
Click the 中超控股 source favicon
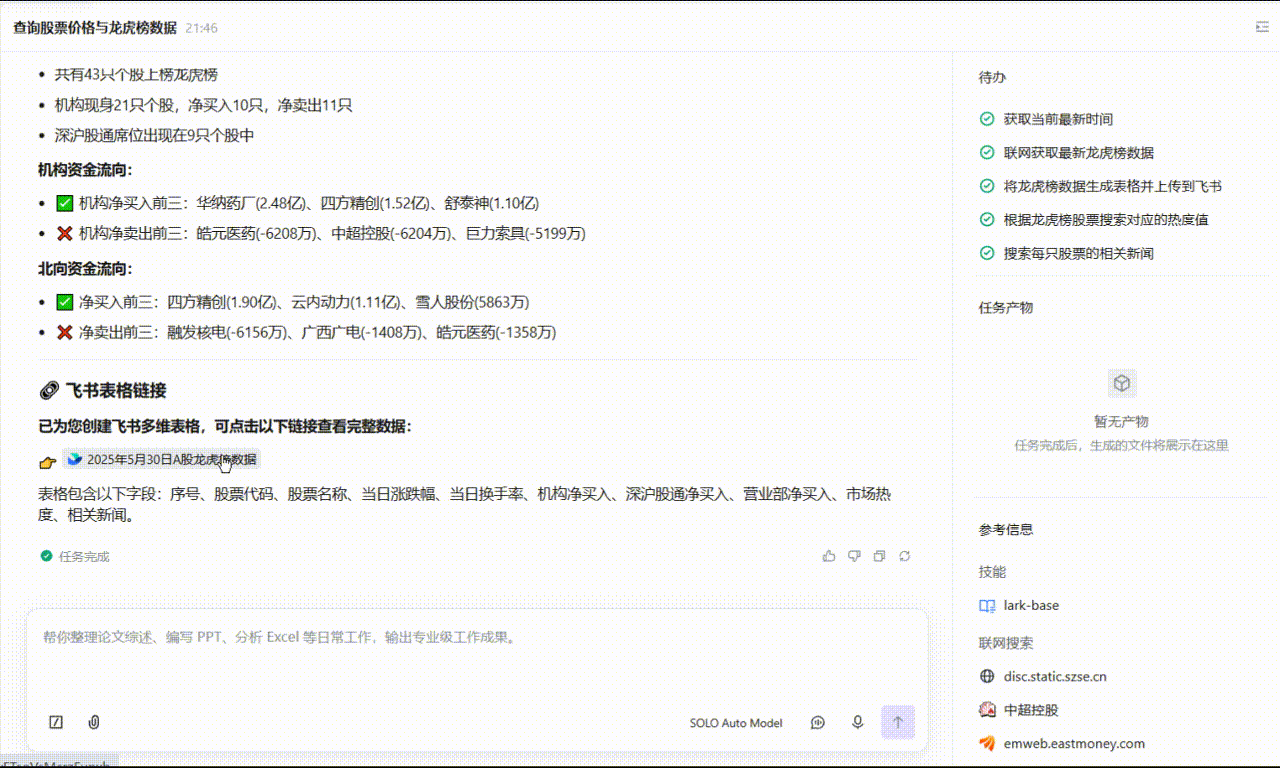click(x=987, y=710)
